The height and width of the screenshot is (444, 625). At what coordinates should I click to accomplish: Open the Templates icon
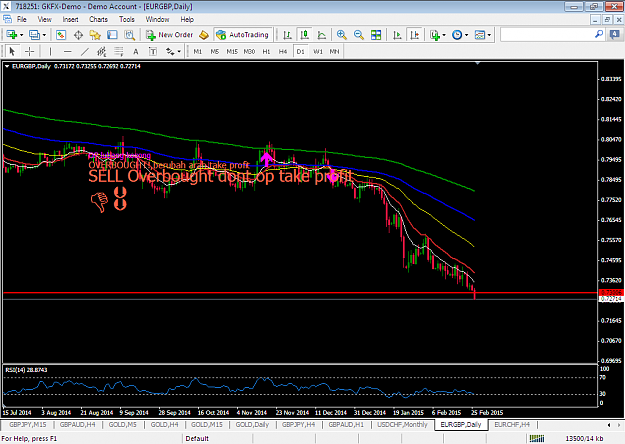coord(480,35)
